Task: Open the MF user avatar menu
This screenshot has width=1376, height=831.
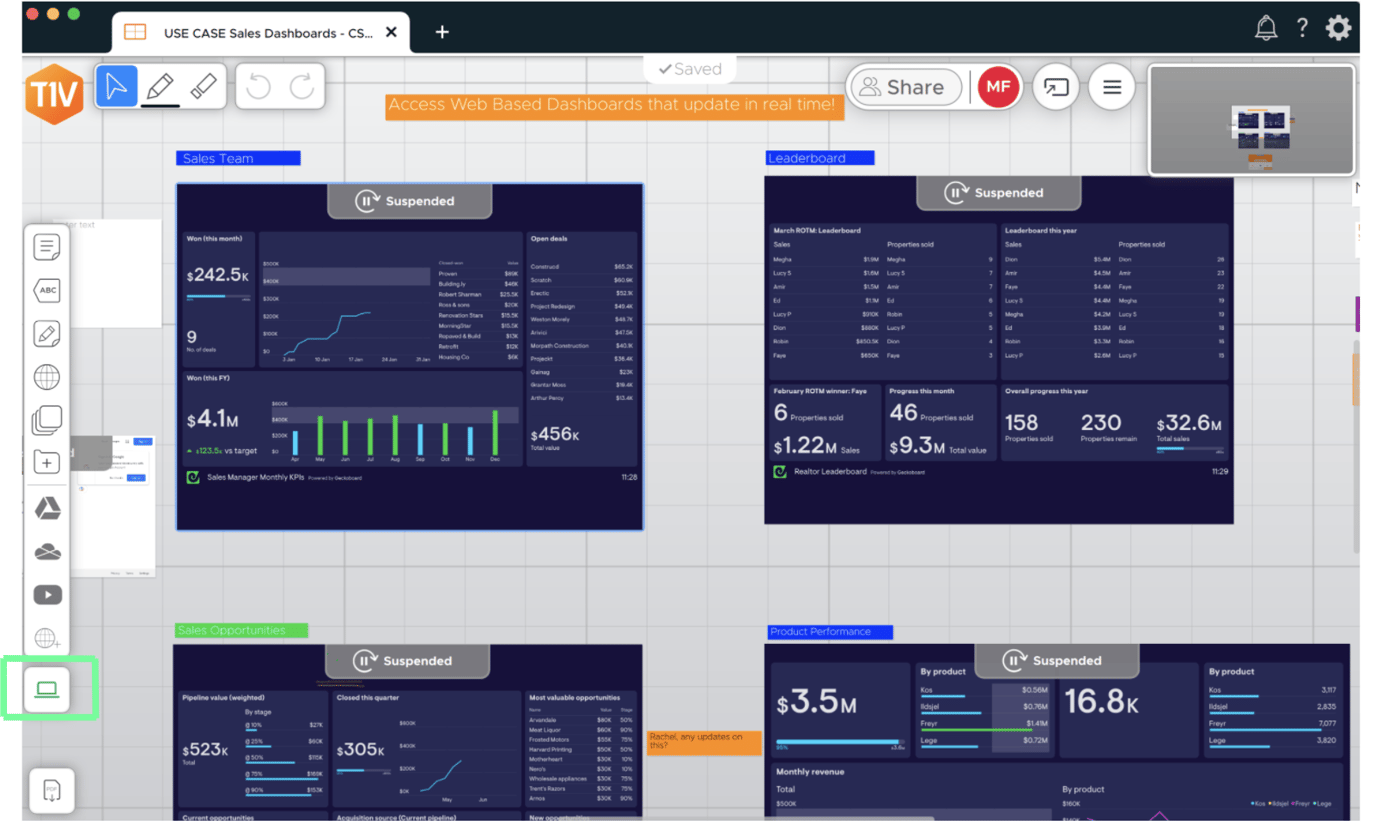Action: coord(997,88)
